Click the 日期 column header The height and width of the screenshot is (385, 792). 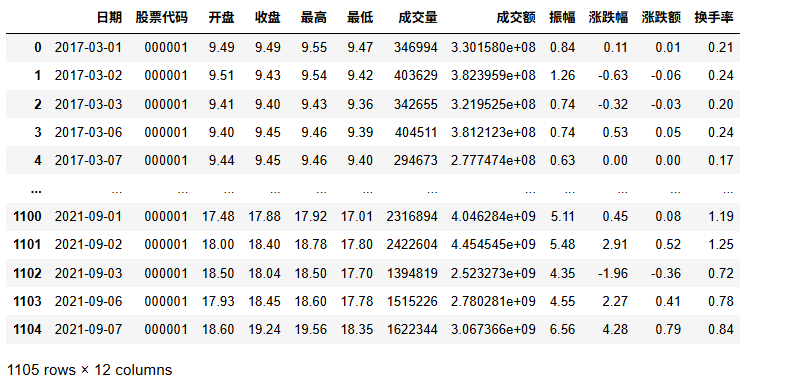[x=110, y=18]
